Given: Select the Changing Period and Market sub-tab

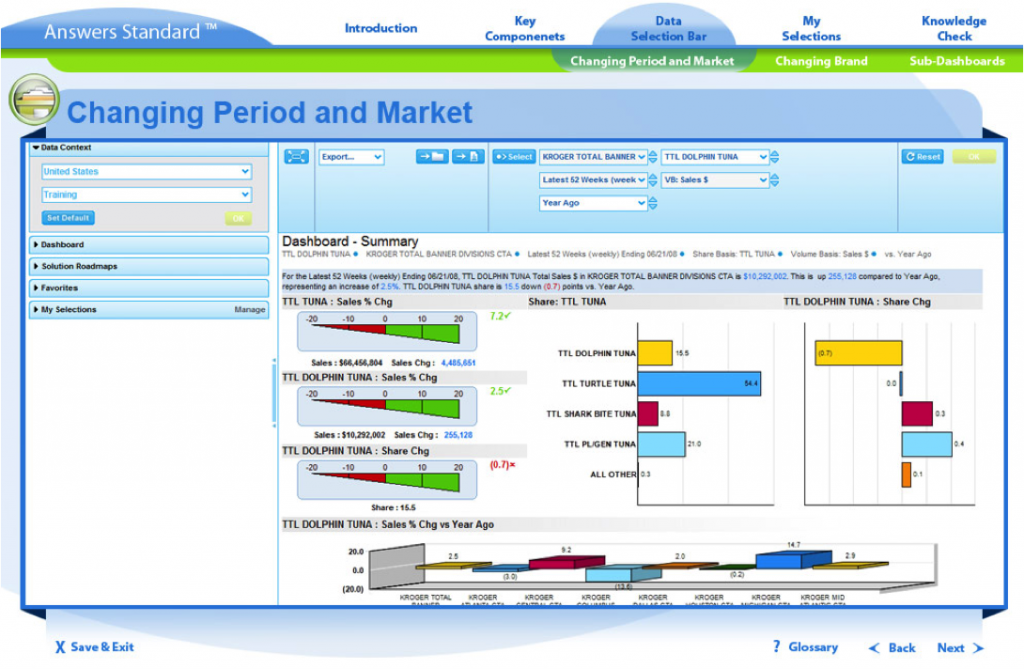Looking at the screenshot, I should pos(652,61).
